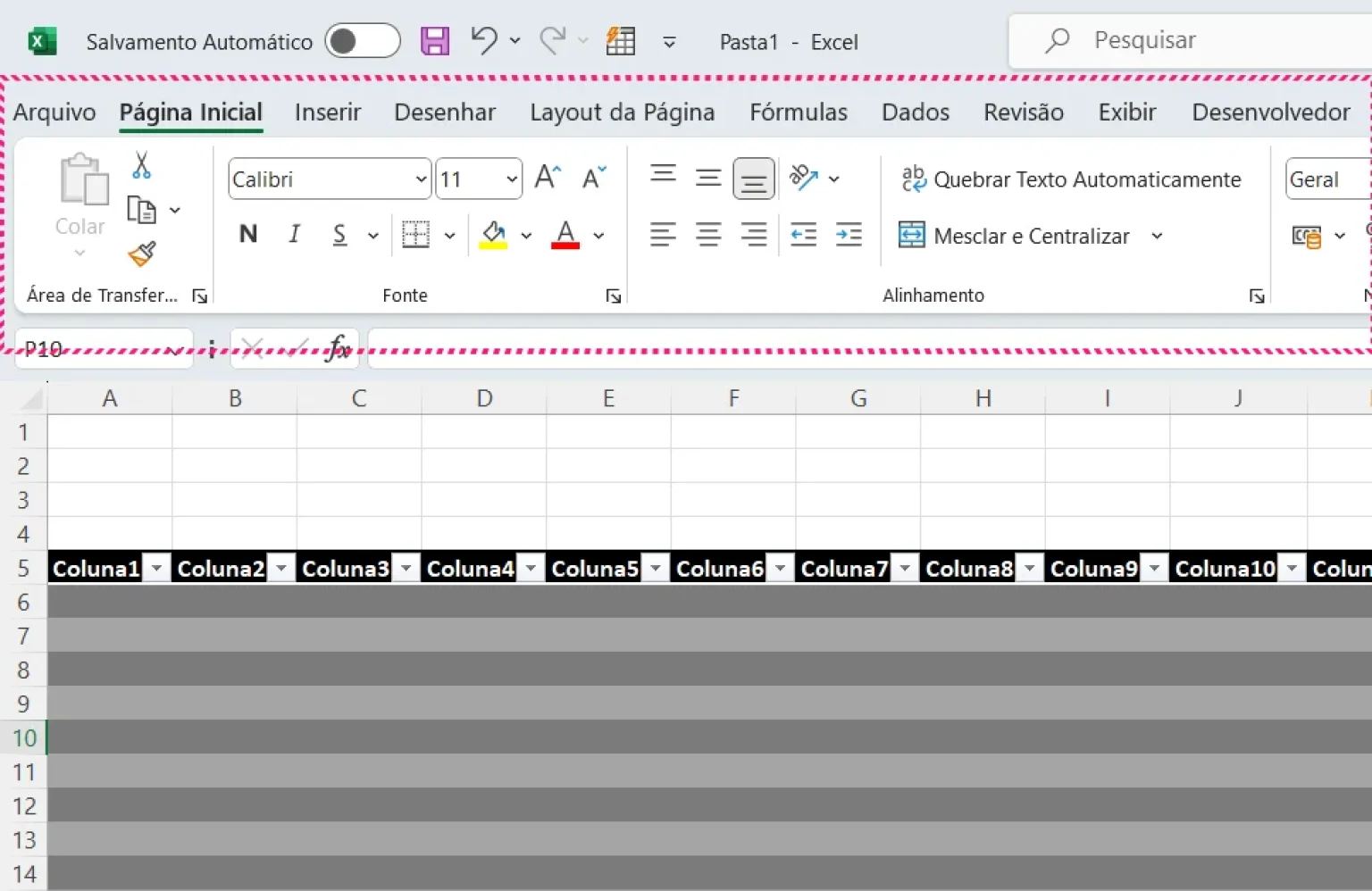Screen dimensions: 1372x891
Task: Open the Coluna7 filter dropdown
Action: [905, 568]
